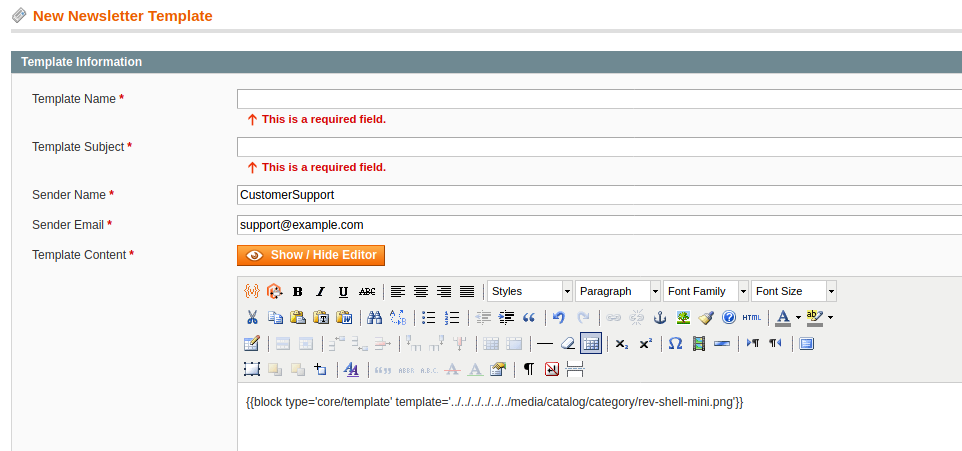Click the Cut scissors icon

click(252, 318)
